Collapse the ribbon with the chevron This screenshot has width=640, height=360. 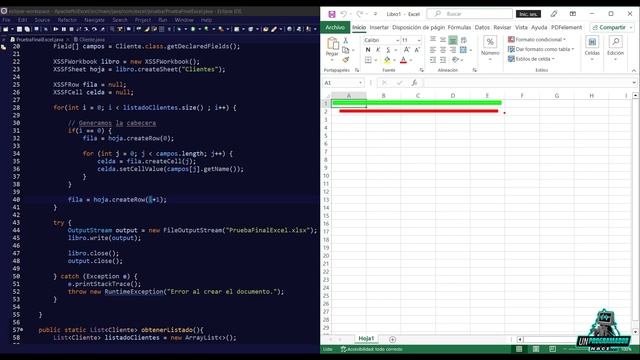click(x=634, y=71)
